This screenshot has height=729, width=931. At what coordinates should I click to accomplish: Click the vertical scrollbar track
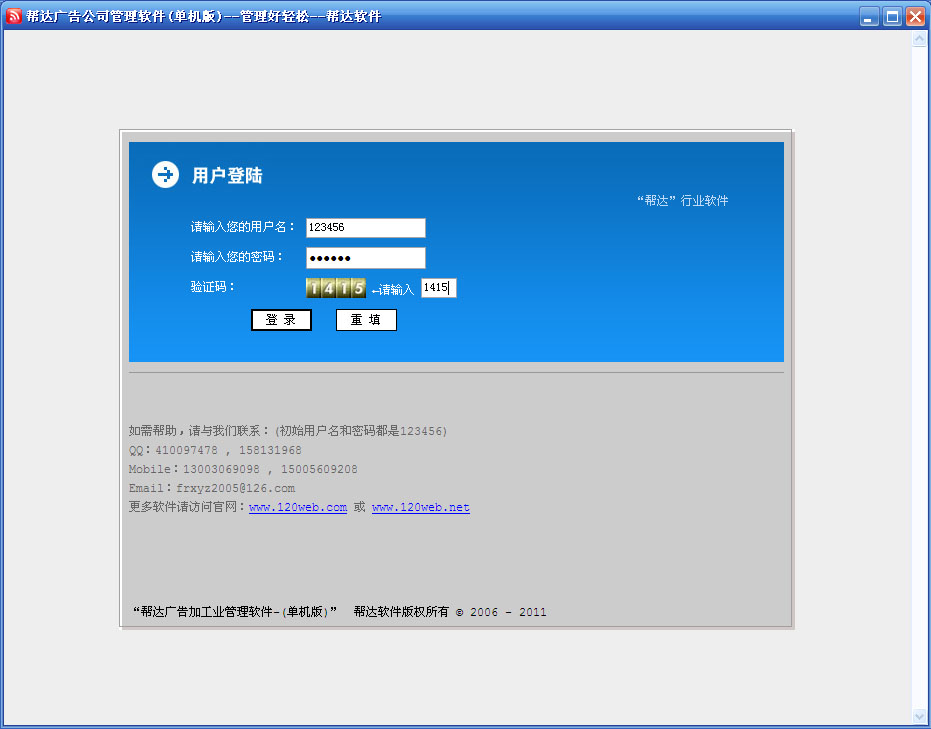pyautogui.click(x=920, y=380)
